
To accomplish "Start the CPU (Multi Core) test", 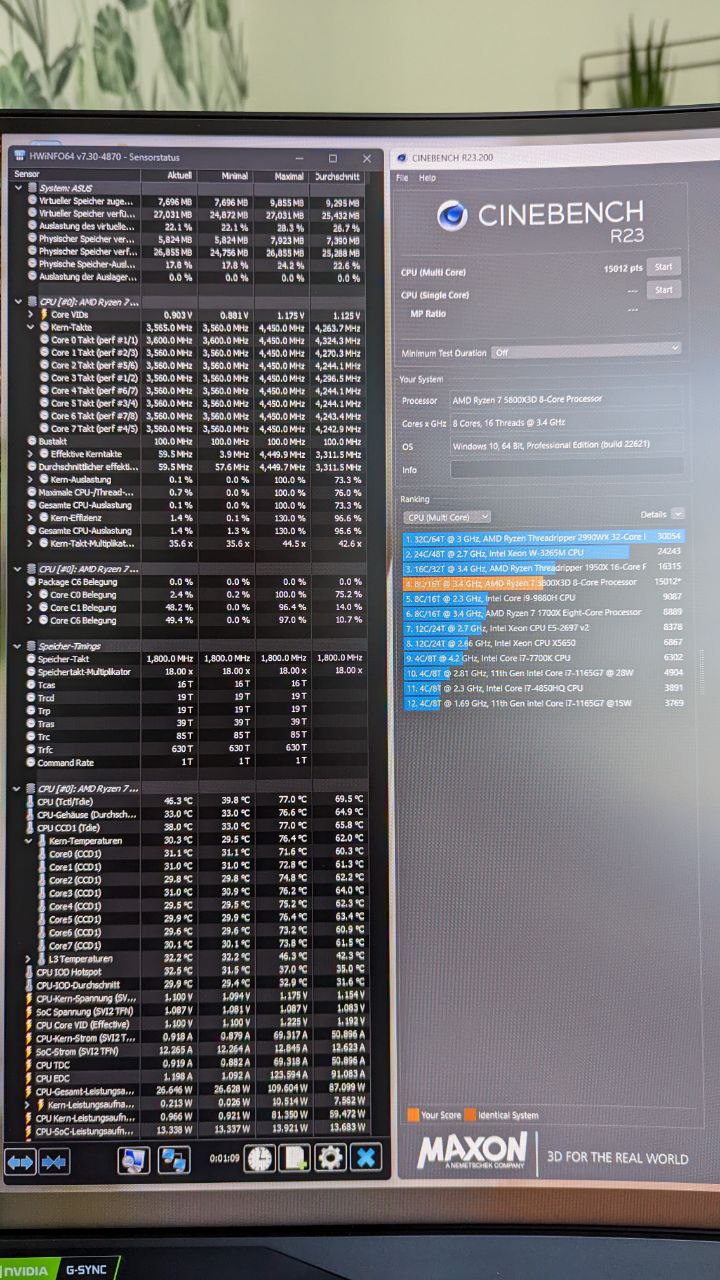I will pyautogui.click(x=664, y=267).
